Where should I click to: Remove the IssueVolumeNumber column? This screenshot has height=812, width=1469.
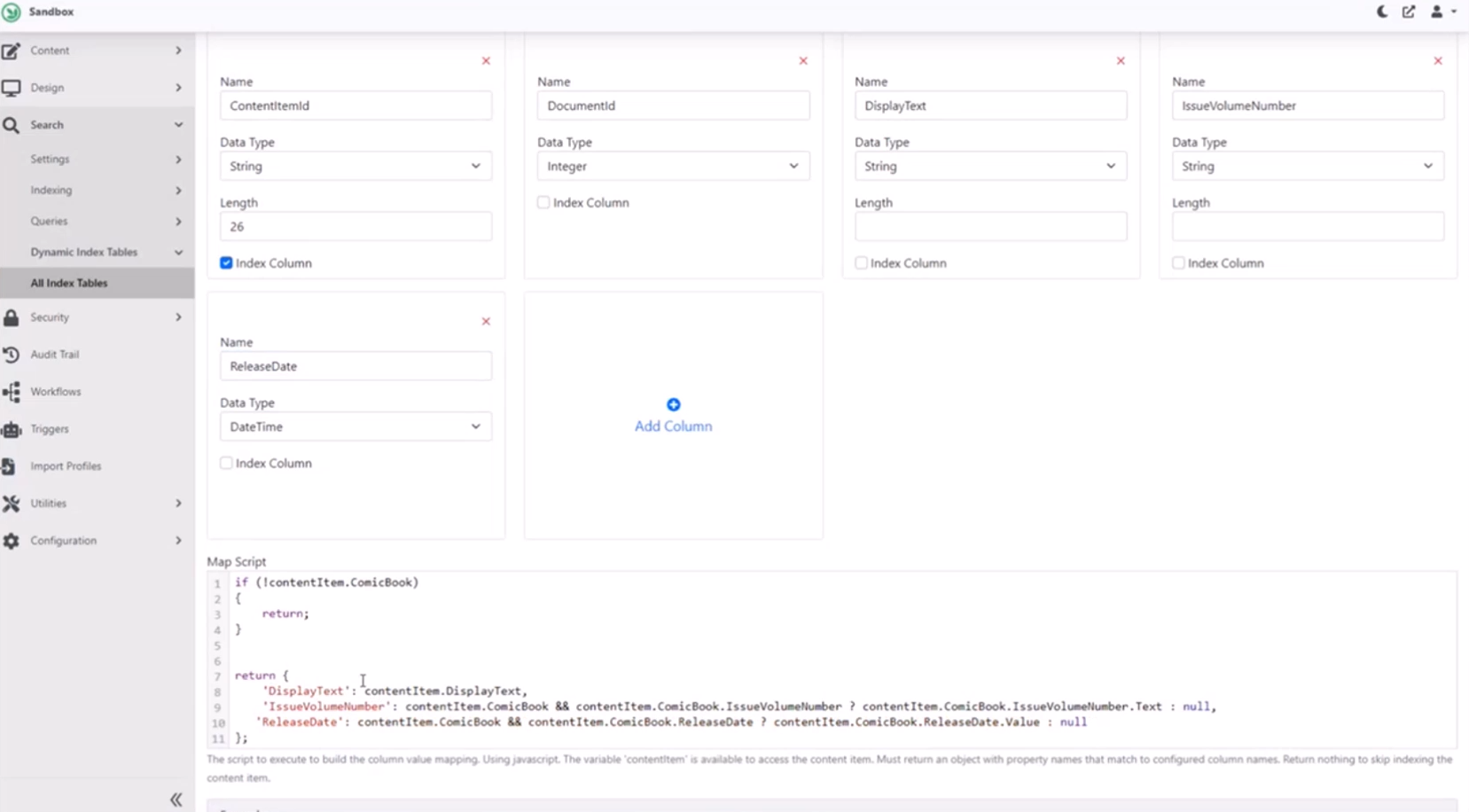[1438, 61]
